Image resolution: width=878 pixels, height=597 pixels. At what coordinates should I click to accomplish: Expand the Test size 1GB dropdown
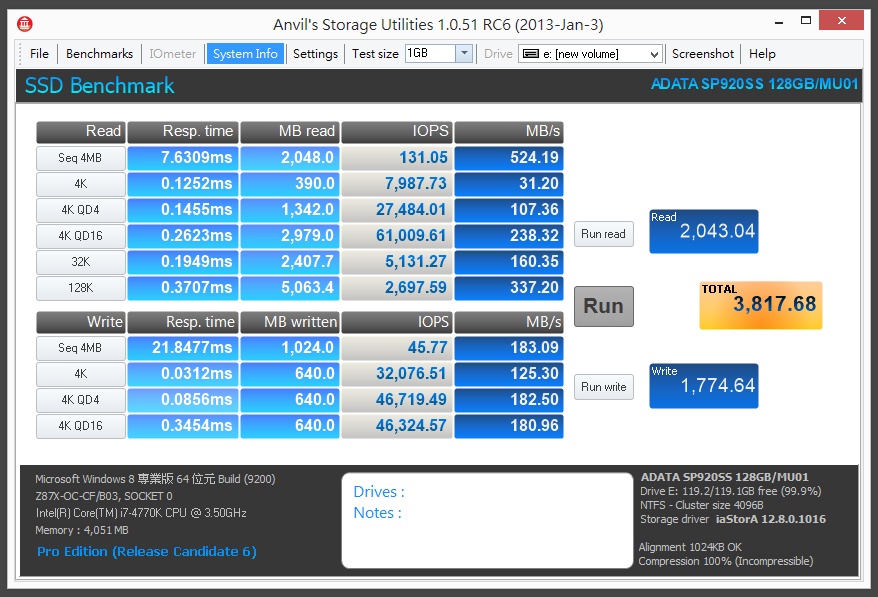click(464, 54)
